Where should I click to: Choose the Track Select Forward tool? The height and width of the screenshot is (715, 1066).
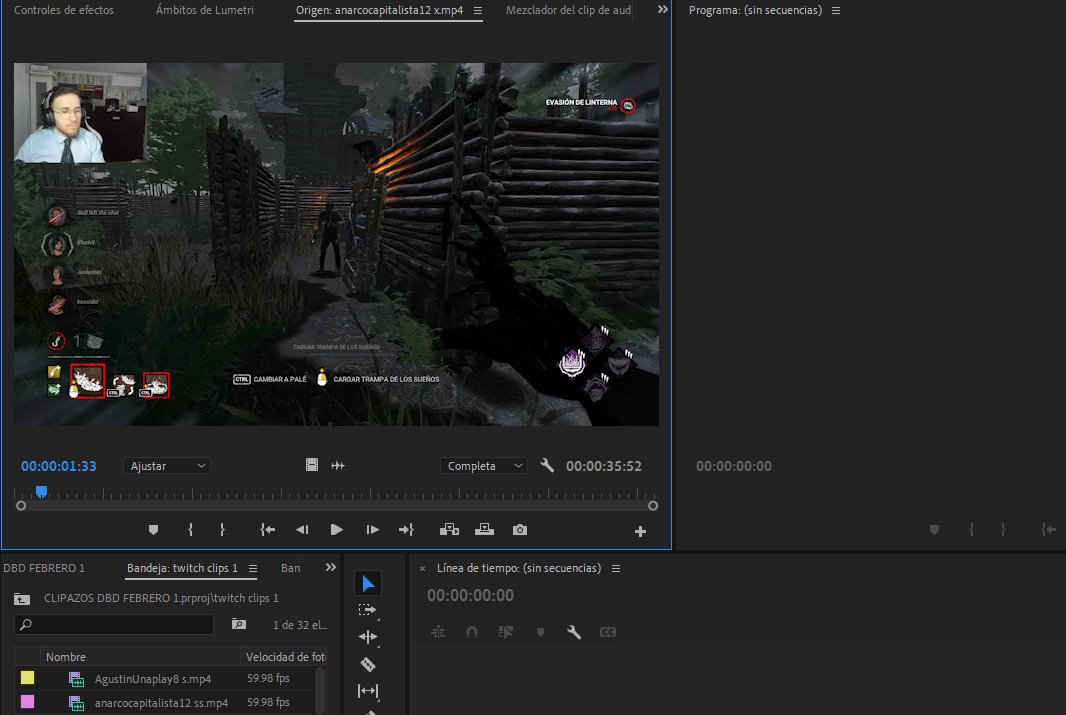368,610
